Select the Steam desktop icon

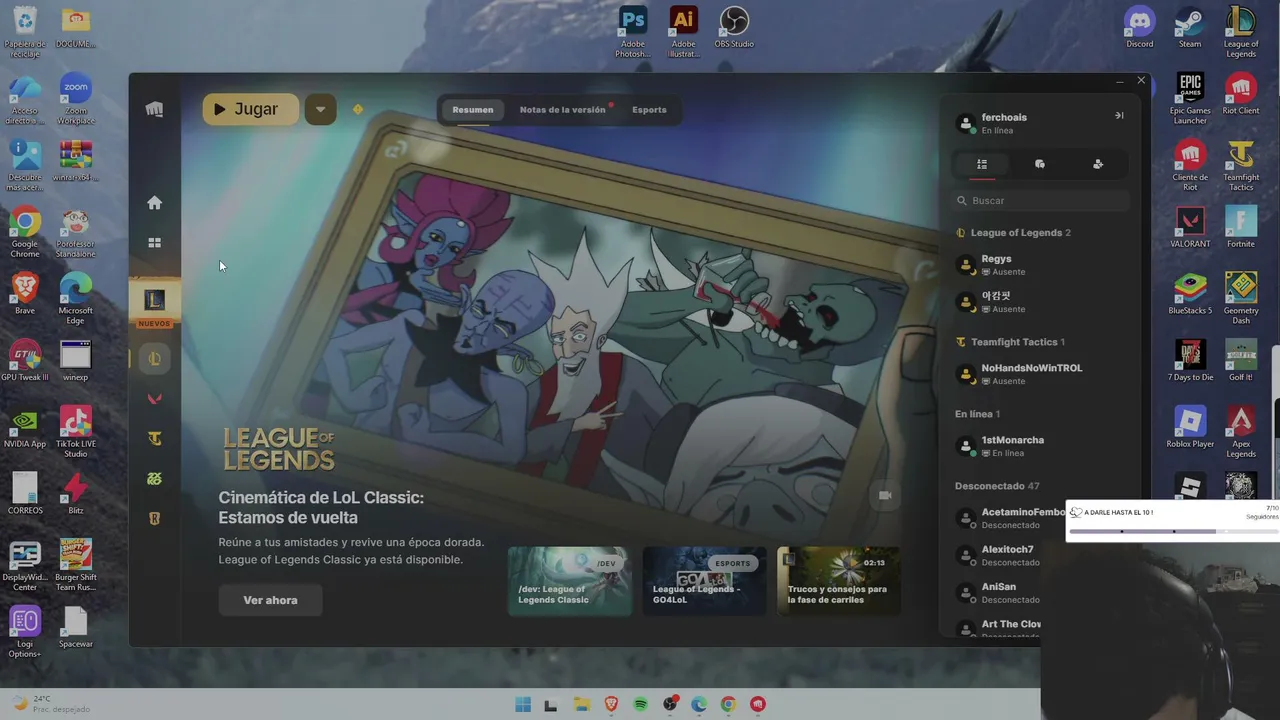click(x=1190, y=28)
